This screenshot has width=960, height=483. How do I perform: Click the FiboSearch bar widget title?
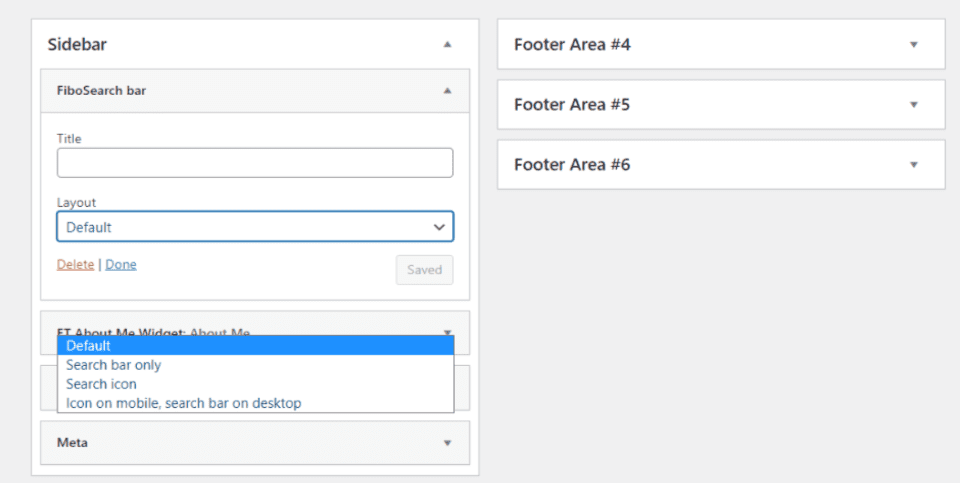coord(102,91)
